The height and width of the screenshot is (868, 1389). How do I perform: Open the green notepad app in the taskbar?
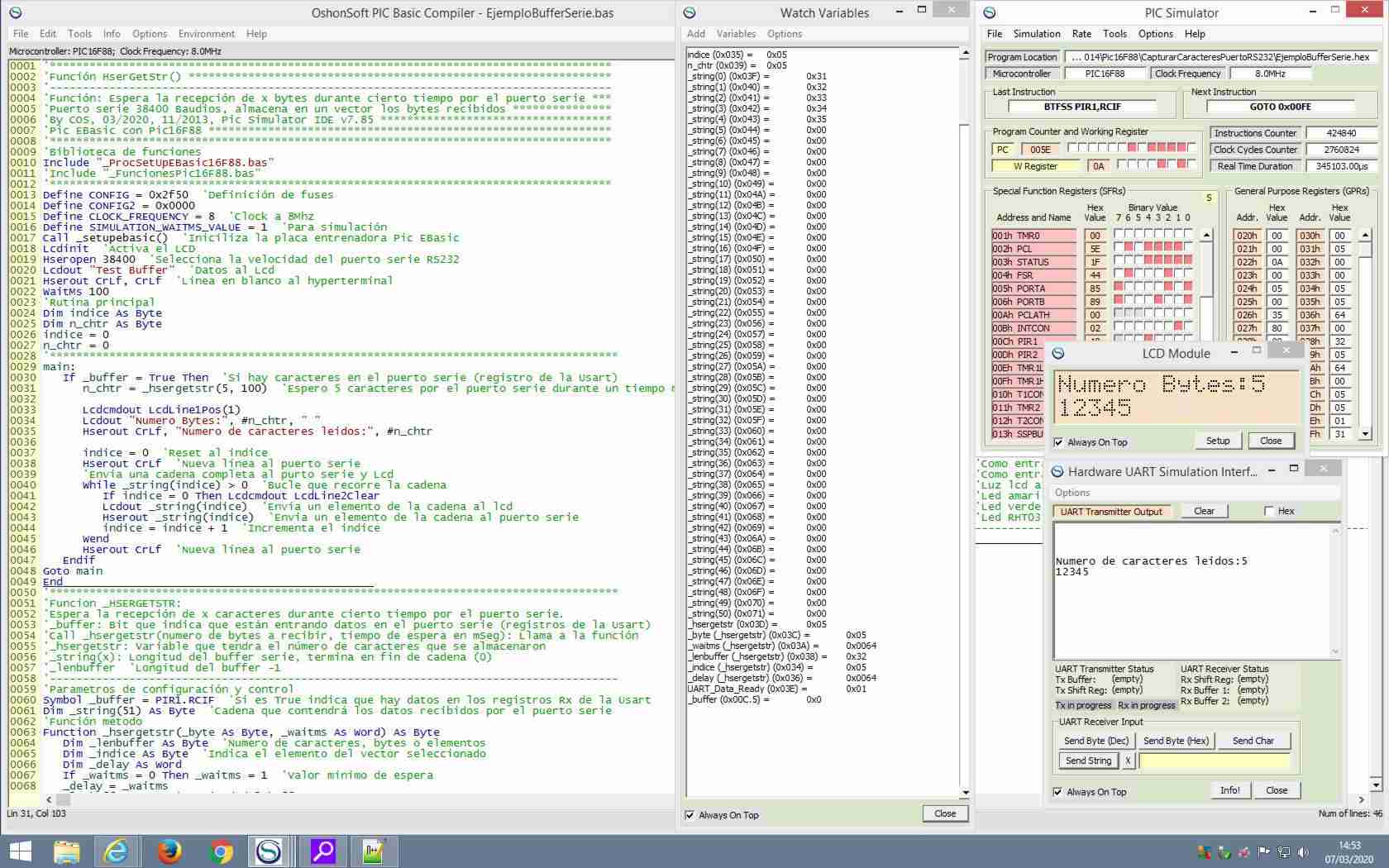(x=375, y=851)
